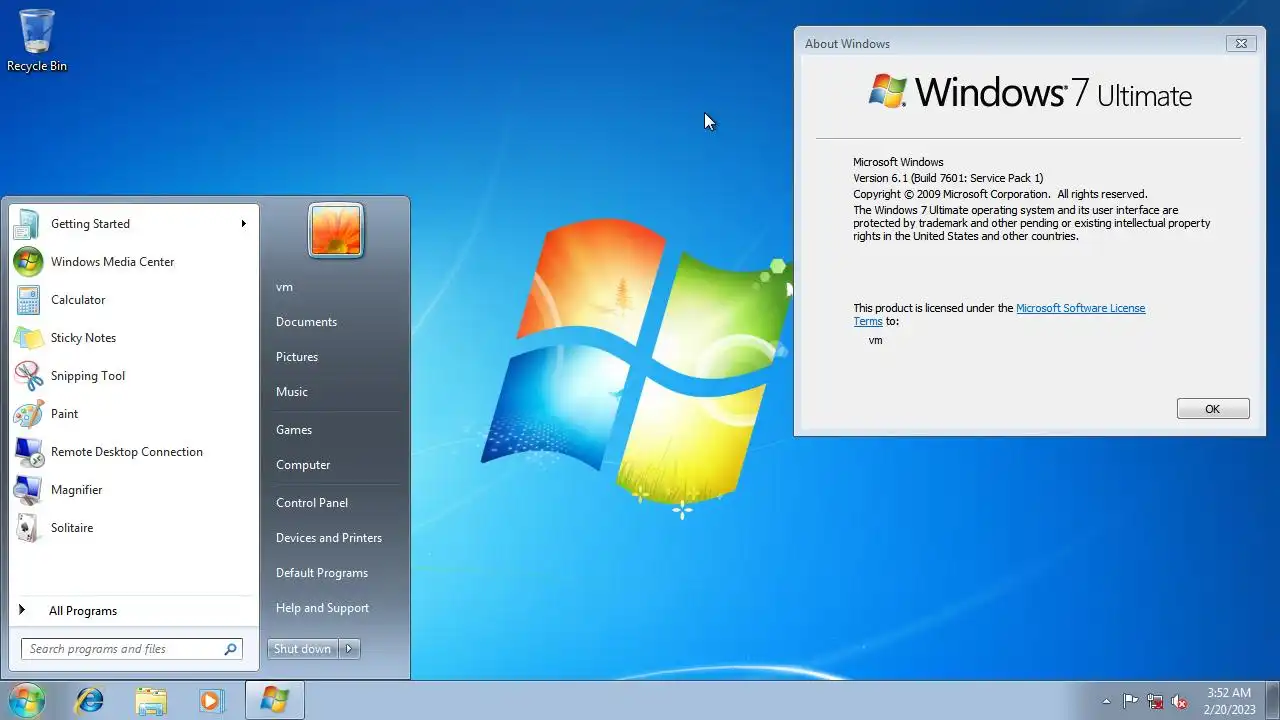Click the "Sticky Notes" label text

click(x=84, y=338)
